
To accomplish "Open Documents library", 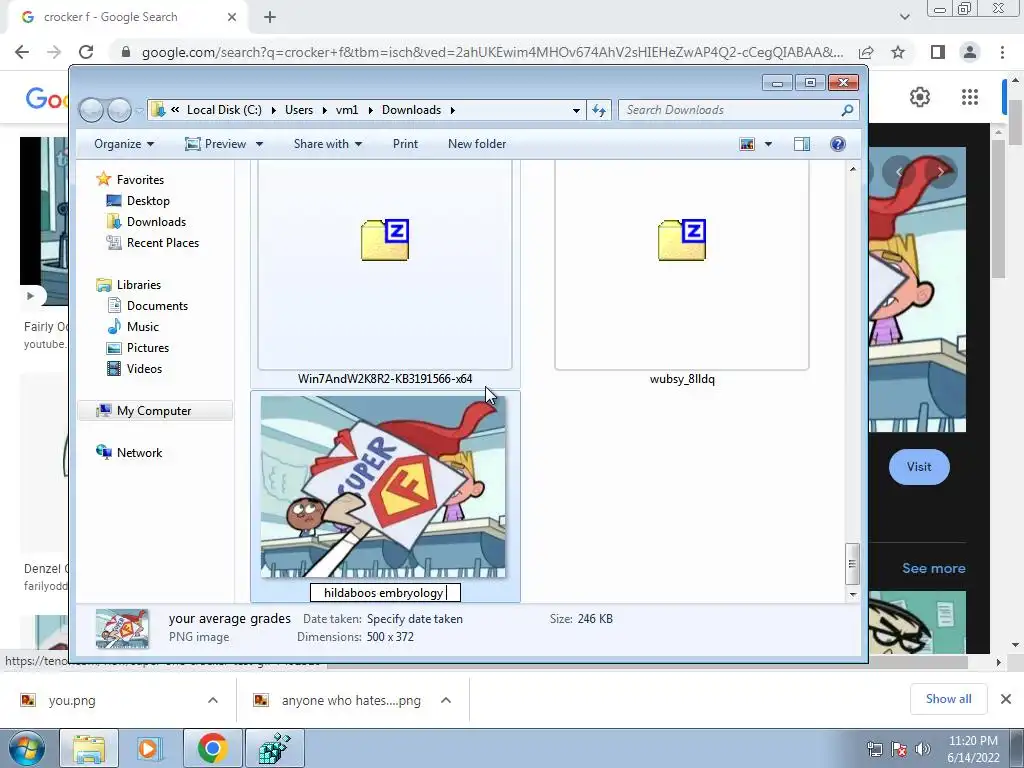I will [x=157, y=306].
